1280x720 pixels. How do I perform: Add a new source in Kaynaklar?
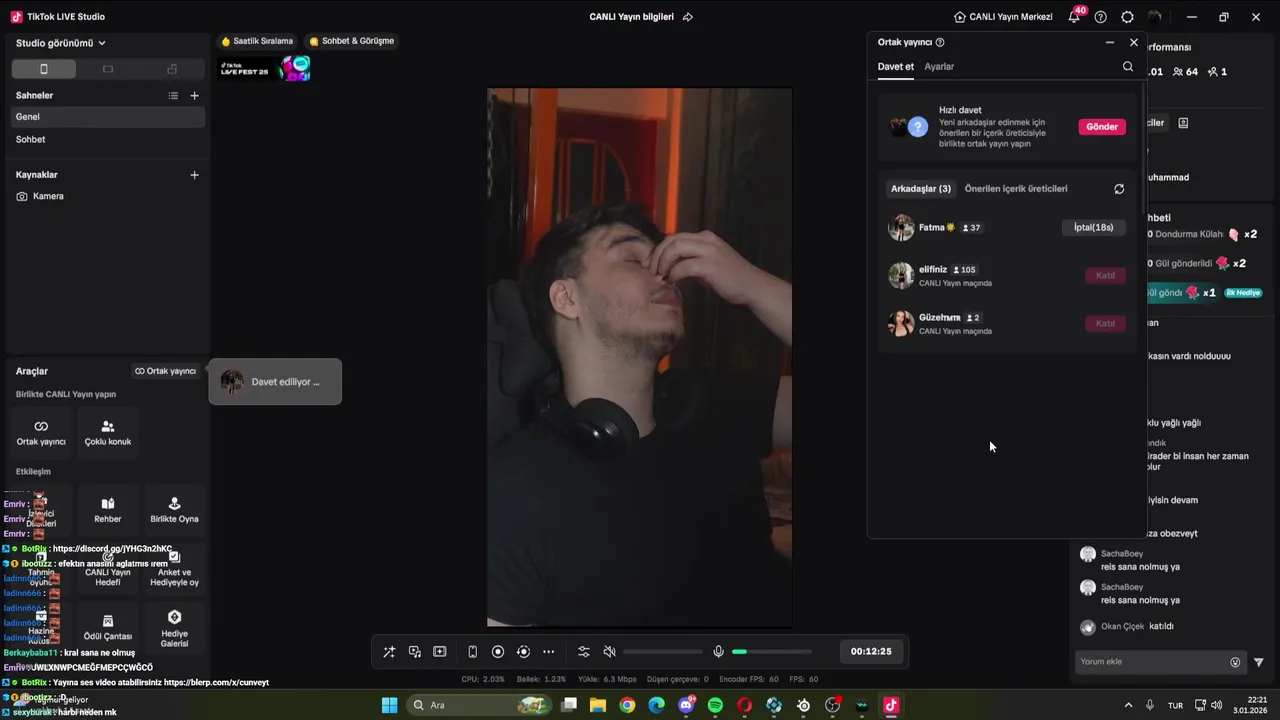pyautogui.click(x=194, y=175)
